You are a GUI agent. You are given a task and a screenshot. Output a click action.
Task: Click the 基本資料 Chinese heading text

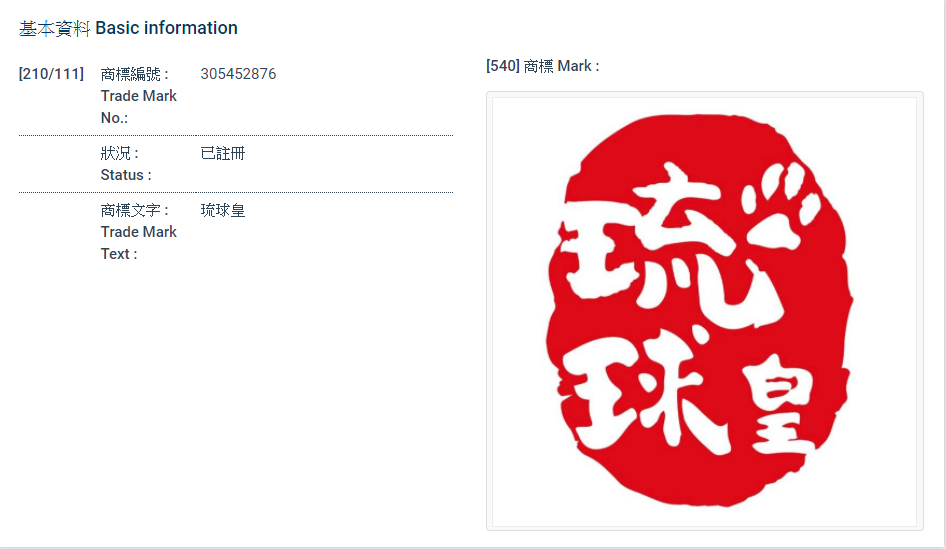(x=55, y=28)
